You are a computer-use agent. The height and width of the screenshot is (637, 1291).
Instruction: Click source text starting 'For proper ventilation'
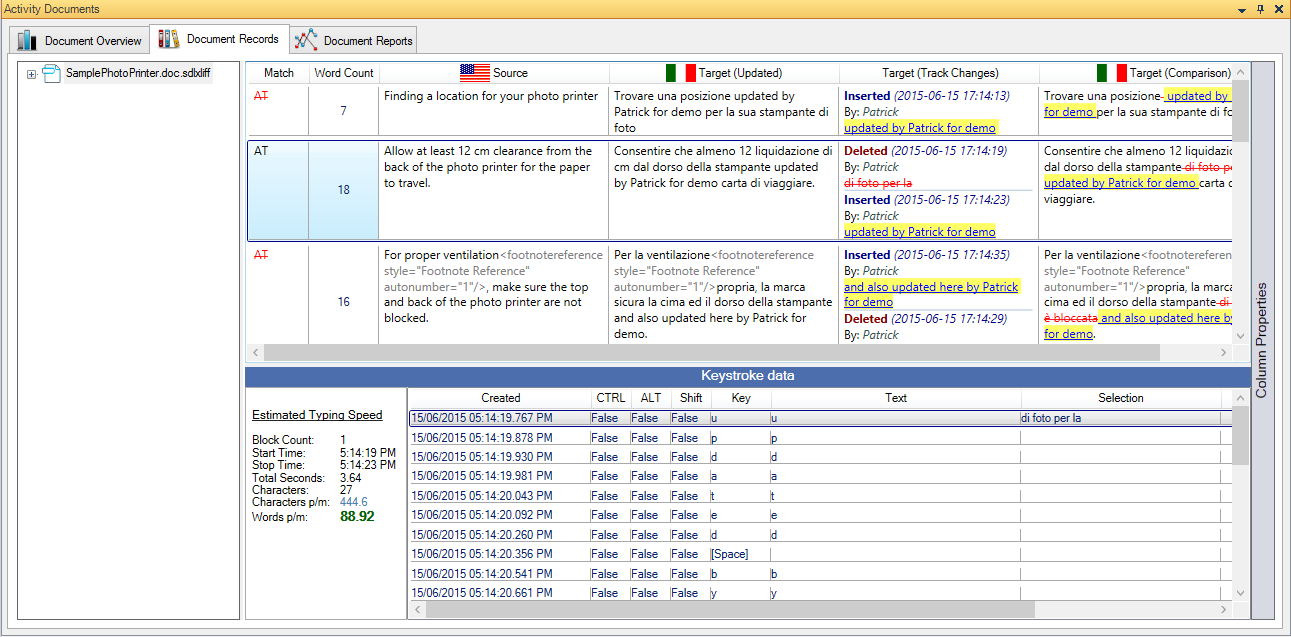pos(493,286)
